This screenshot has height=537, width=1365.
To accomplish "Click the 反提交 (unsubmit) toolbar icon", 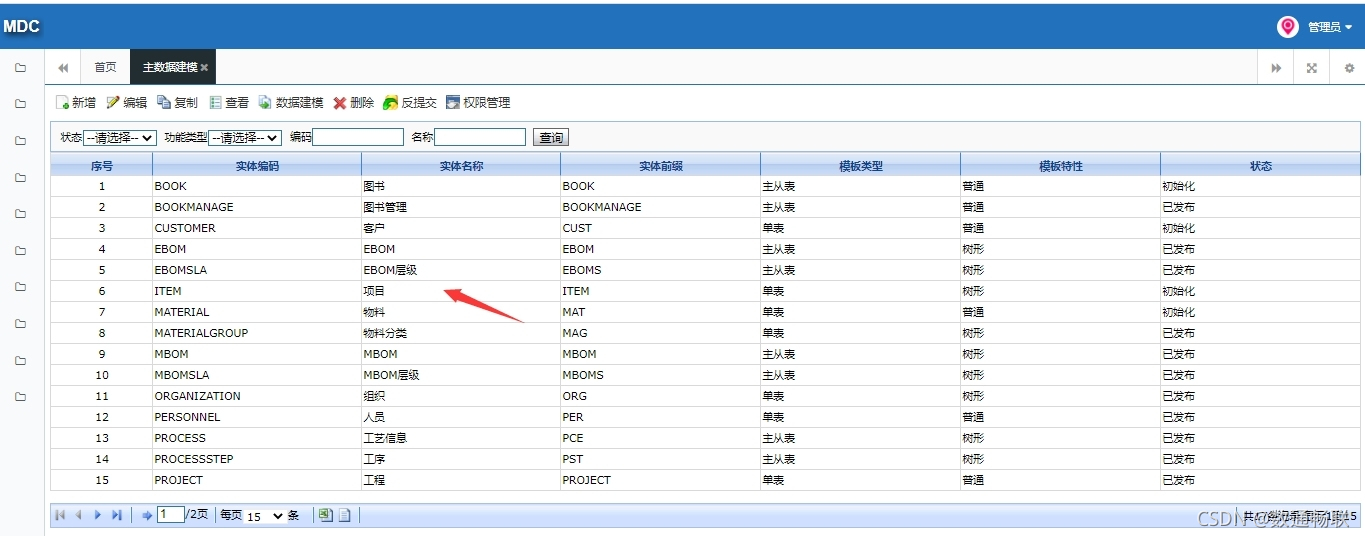I will click(x=391, y=103).
